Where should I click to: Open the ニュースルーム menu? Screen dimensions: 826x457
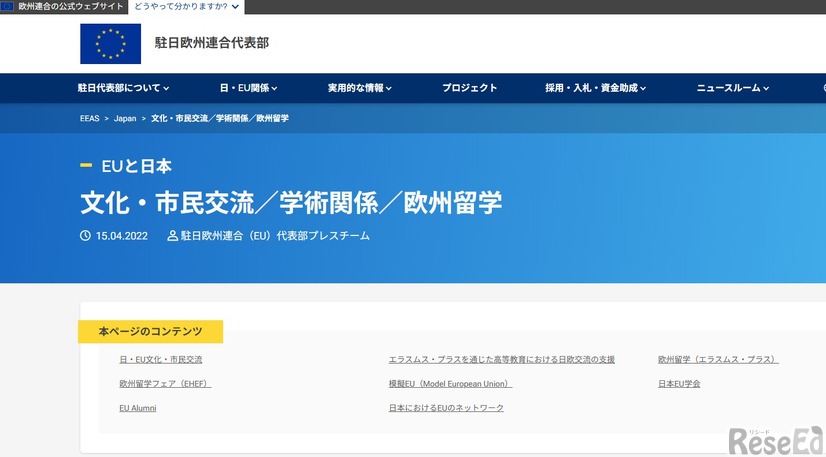click(x=733, y=88)
